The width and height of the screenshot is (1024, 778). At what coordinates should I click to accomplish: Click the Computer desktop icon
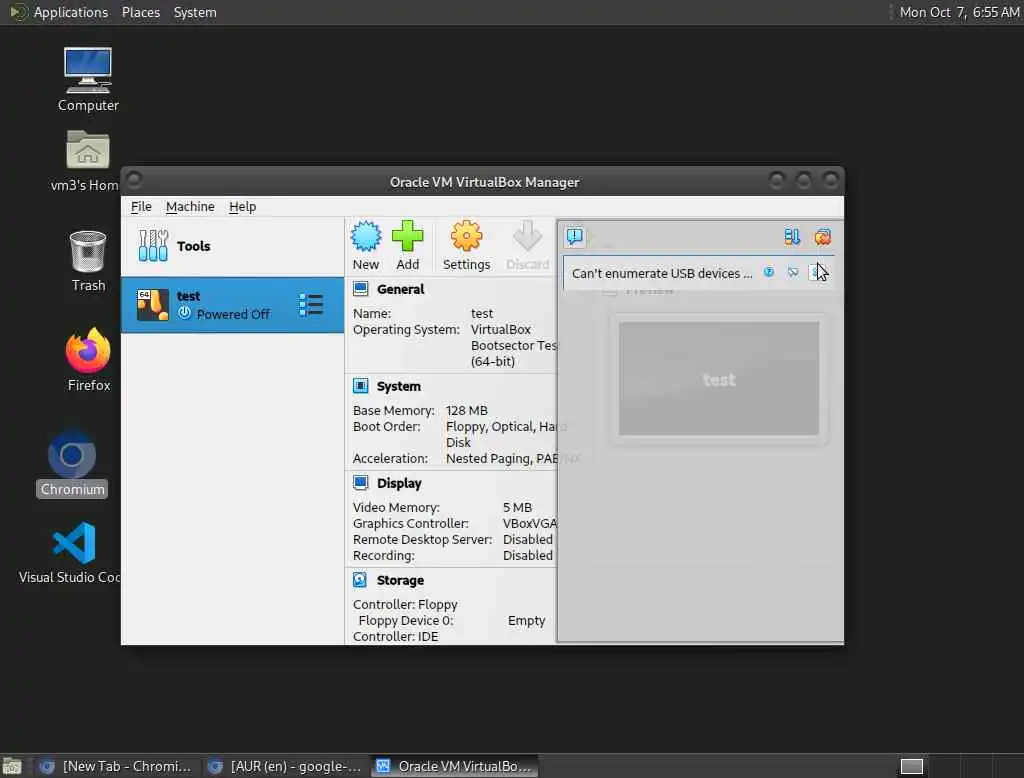pos(88,70)
